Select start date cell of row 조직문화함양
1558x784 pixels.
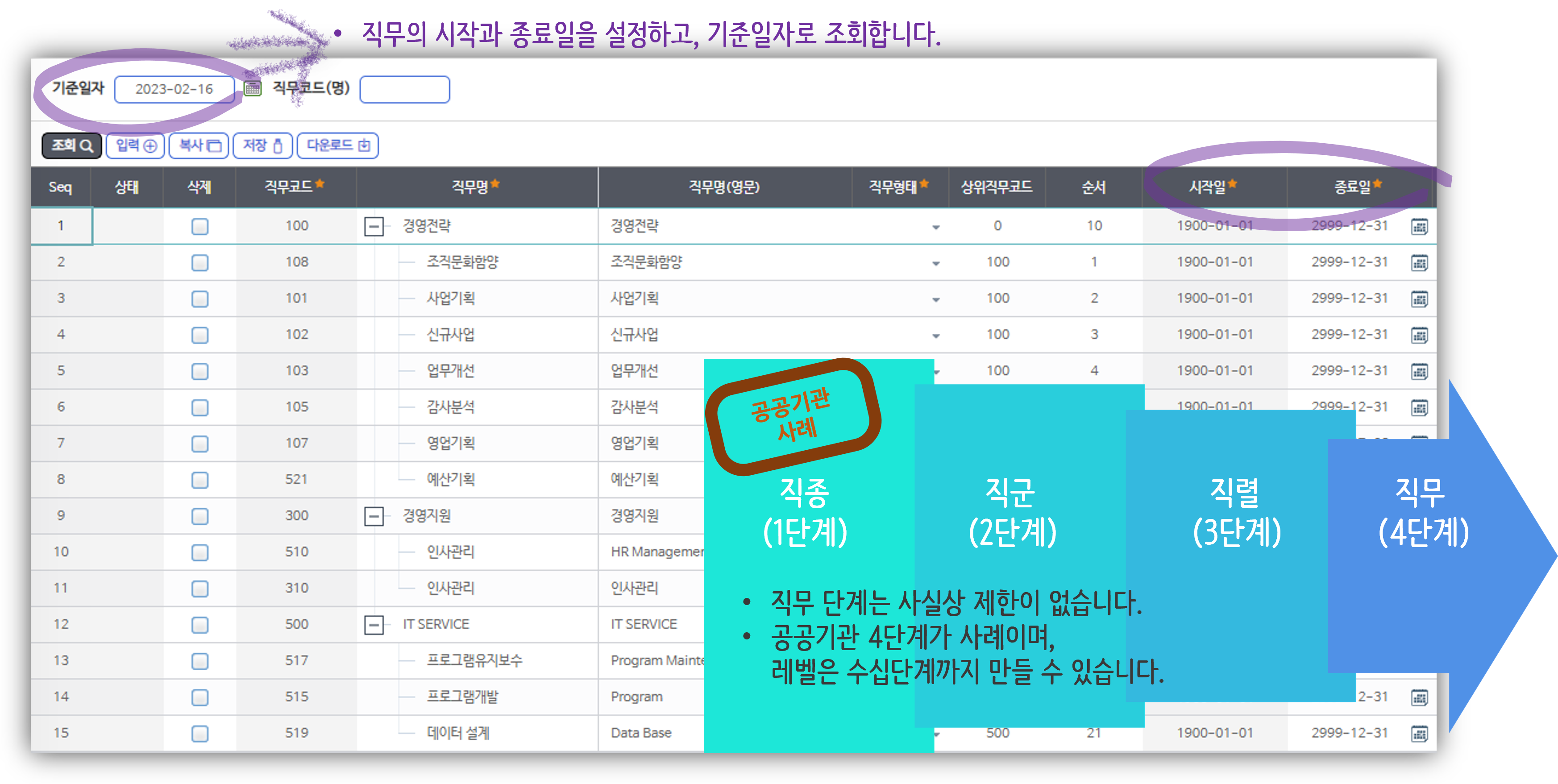[1214, 262]
